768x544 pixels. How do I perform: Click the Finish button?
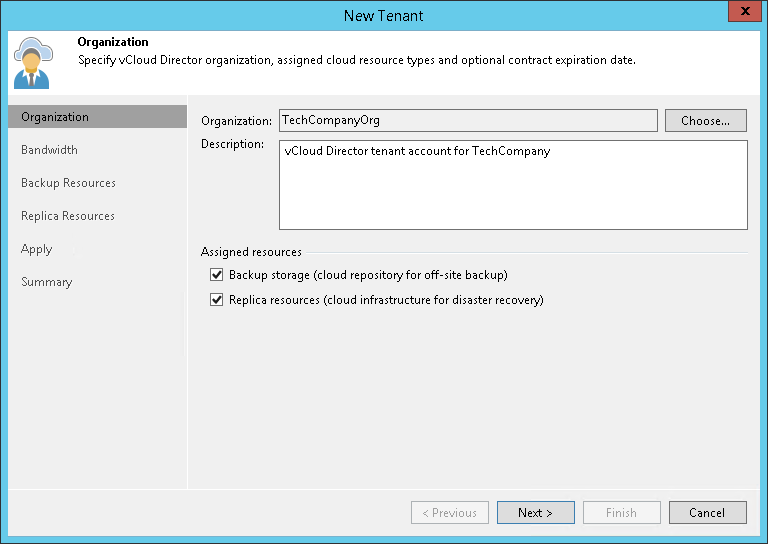622,513
